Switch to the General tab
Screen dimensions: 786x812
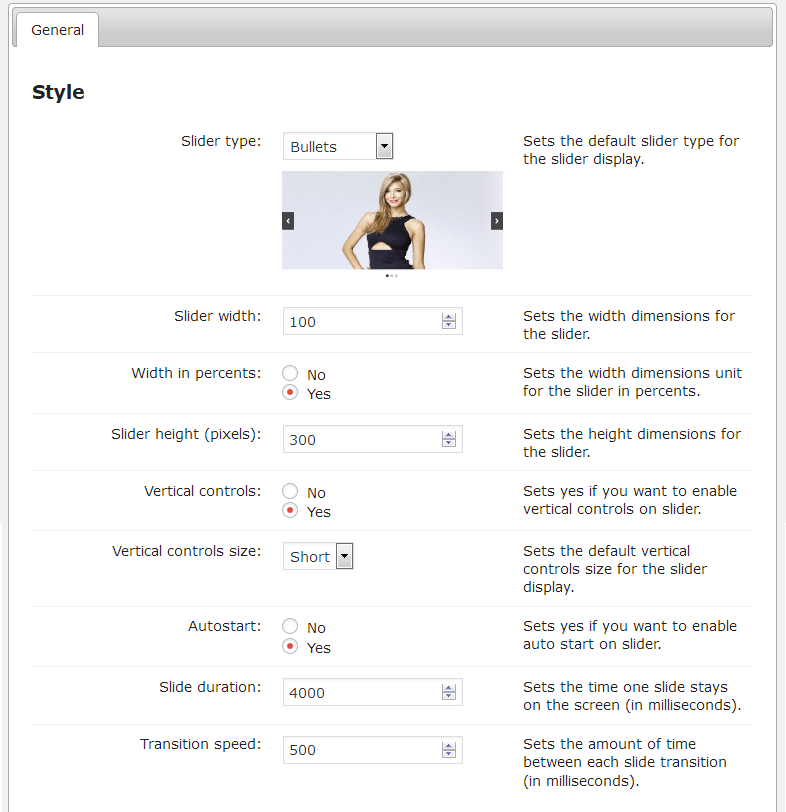(57, 30)
